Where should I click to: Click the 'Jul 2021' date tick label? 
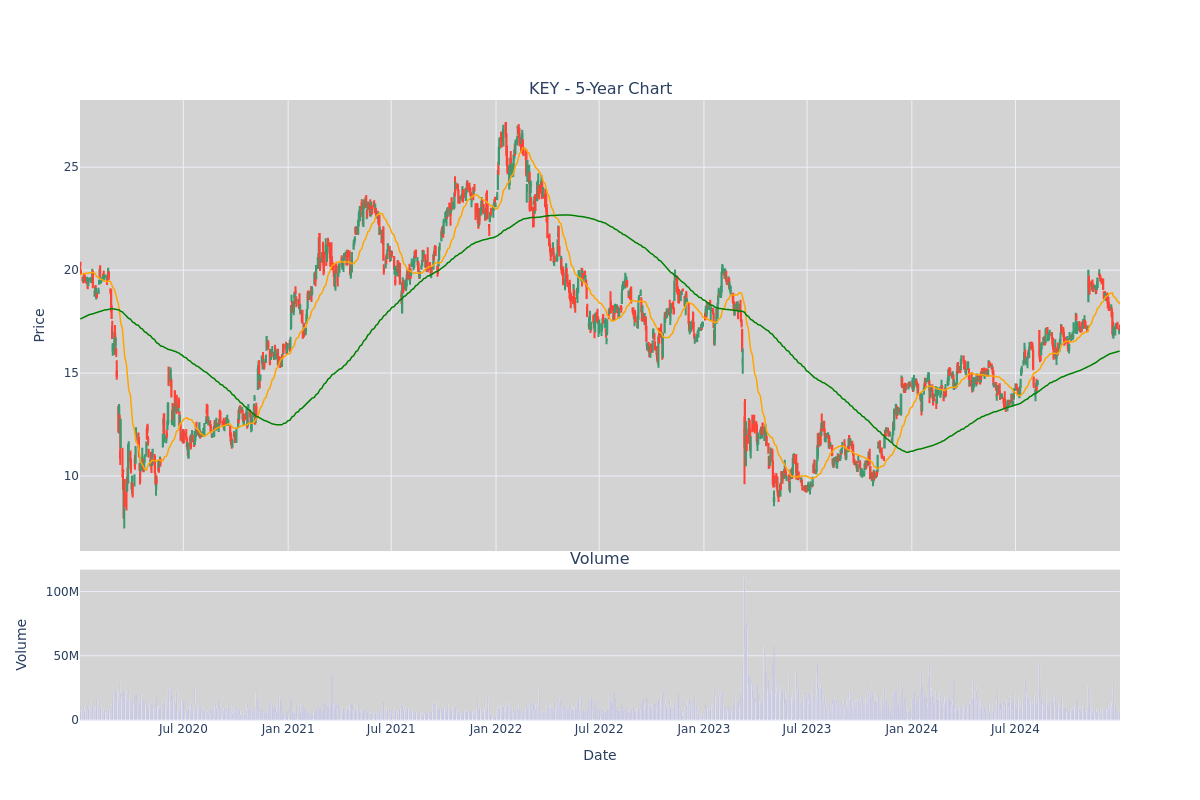pos(391,729)
